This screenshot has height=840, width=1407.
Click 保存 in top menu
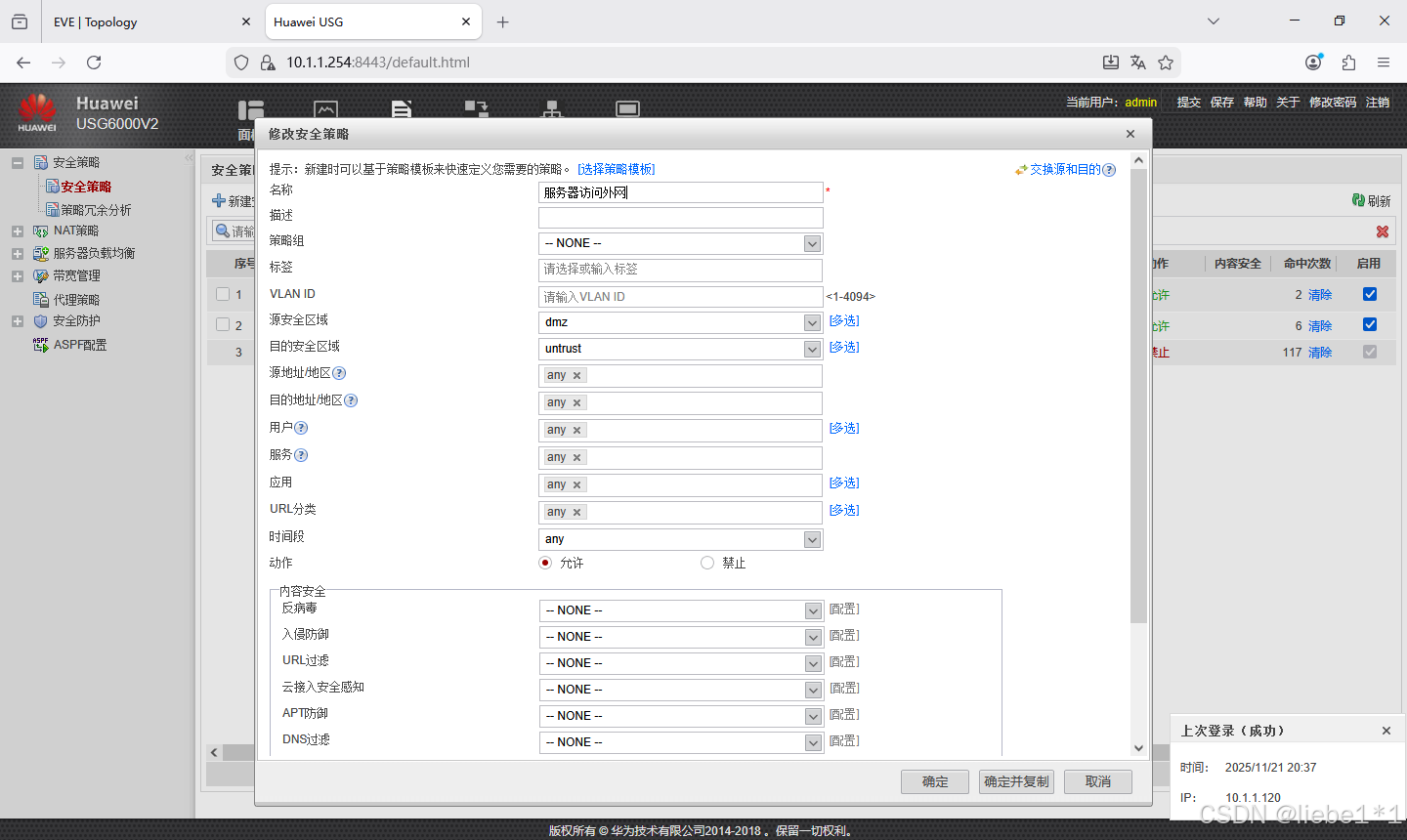point(1222,102)
